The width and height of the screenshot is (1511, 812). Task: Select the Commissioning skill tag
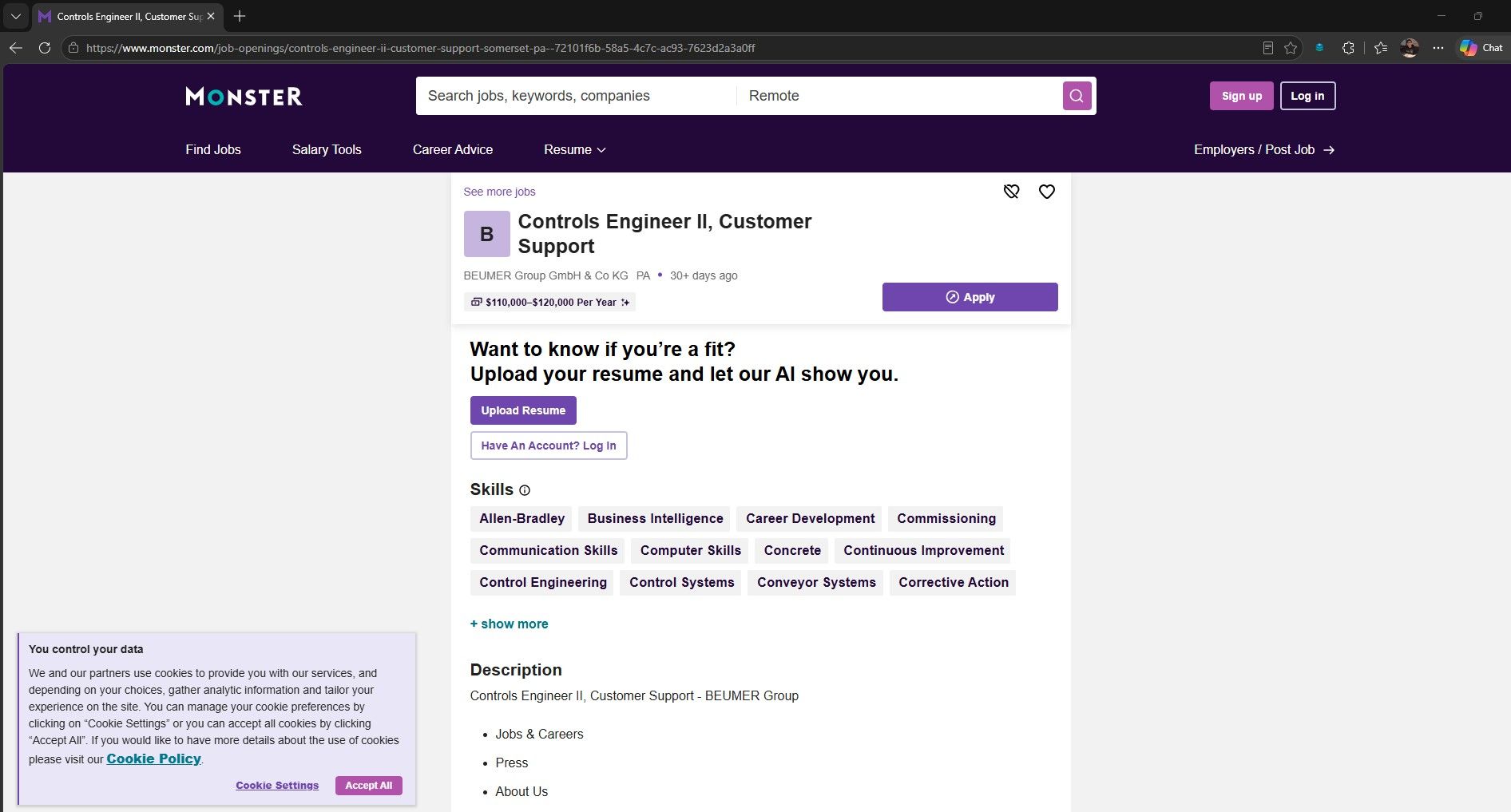point(946,519)
